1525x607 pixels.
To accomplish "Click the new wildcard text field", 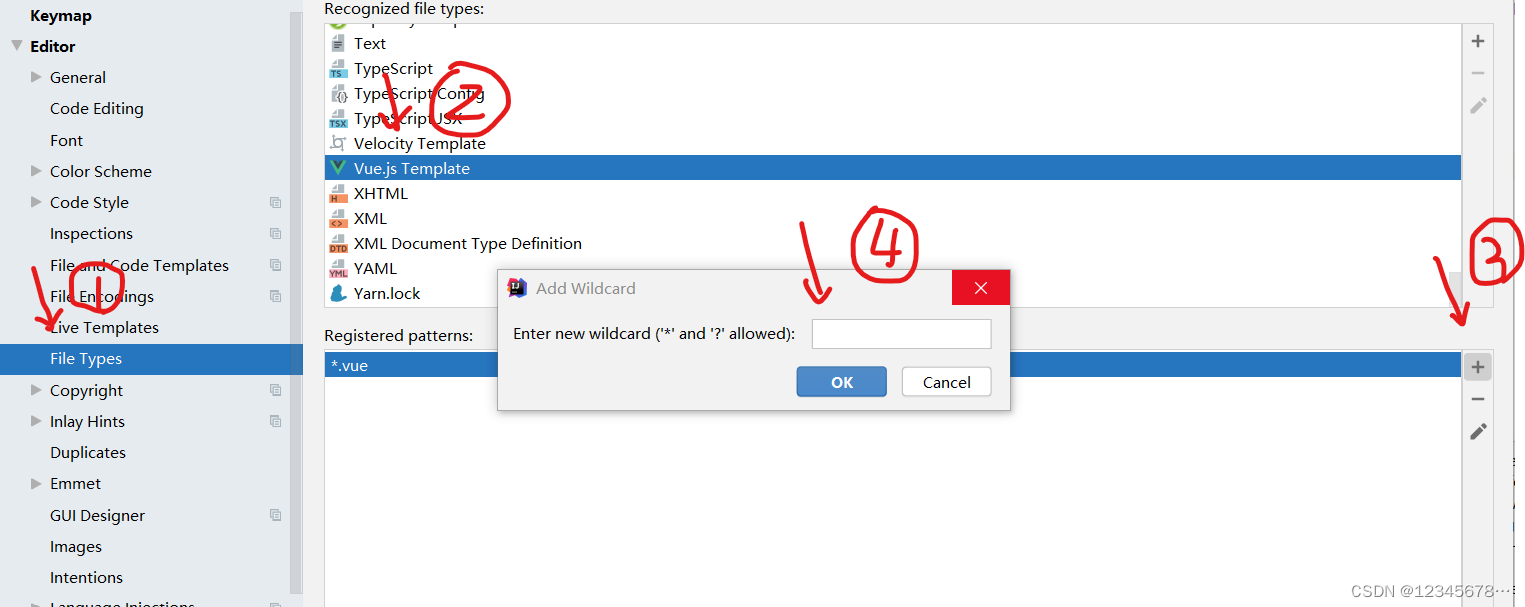I will 901,334.
